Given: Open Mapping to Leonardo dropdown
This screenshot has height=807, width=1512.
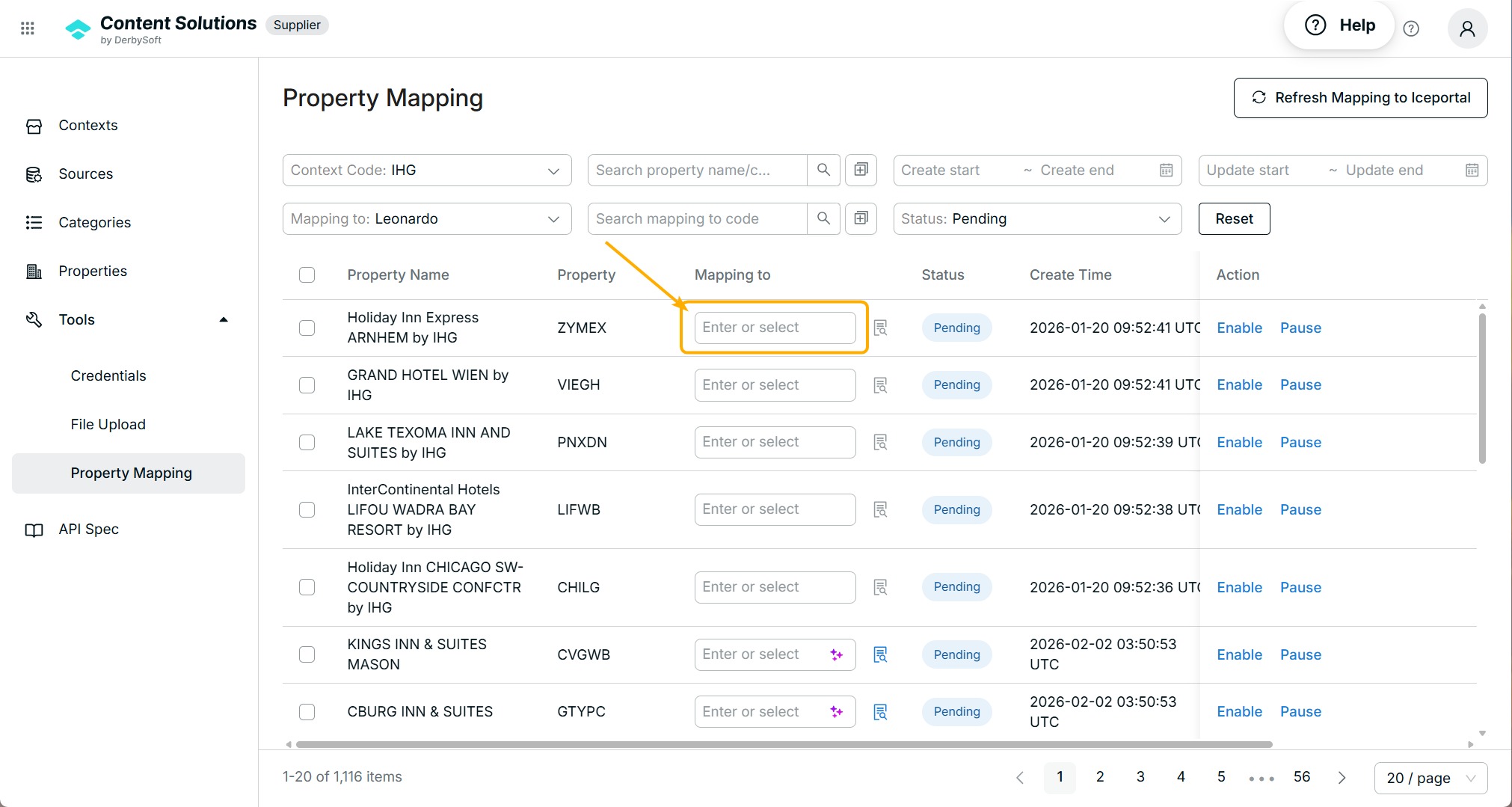Looking at the screenshot, I should [427, 218].
